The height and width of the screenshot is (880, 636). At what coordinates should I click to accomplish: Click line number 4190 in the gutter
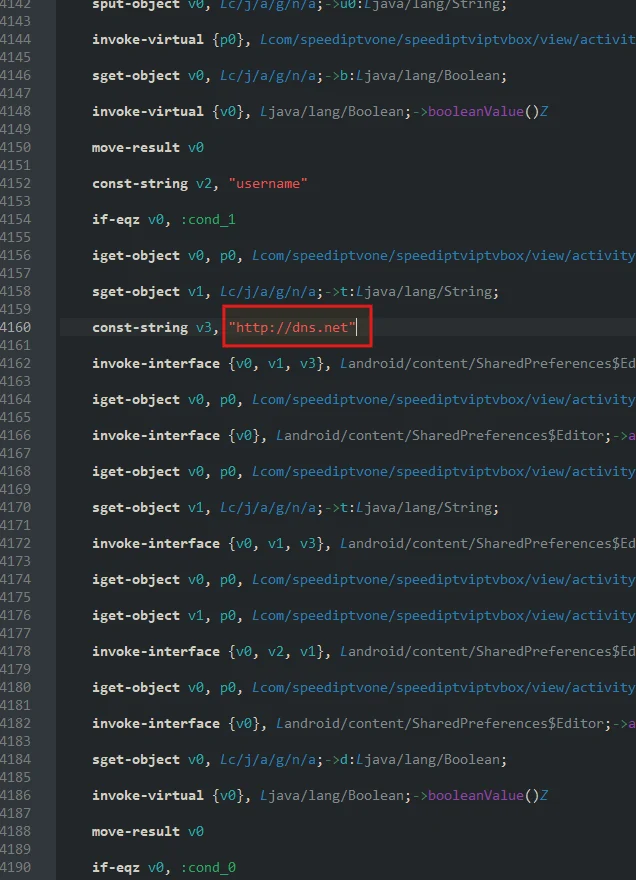16,867
